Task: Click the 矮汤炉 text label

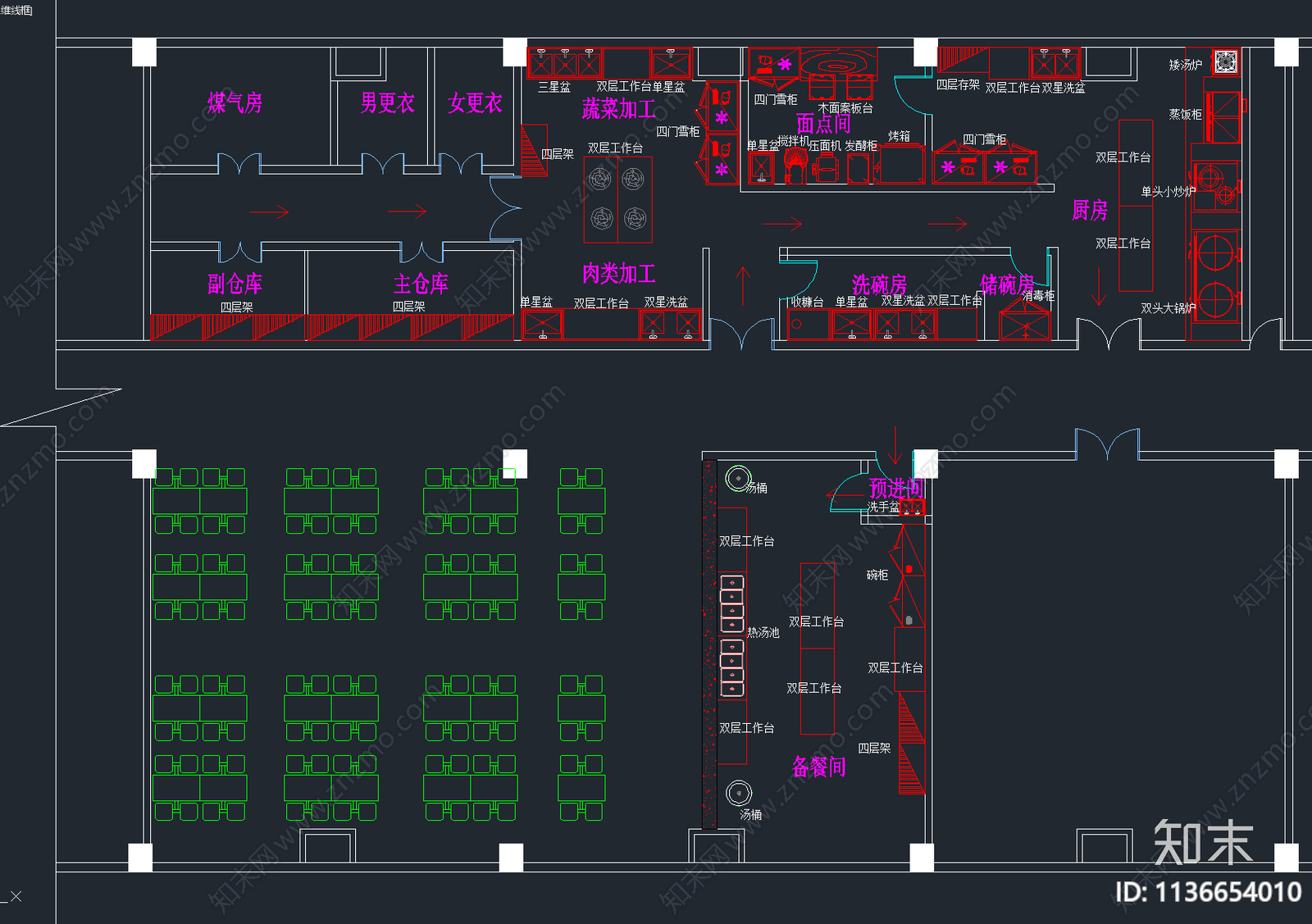Action: [1186, 65]
